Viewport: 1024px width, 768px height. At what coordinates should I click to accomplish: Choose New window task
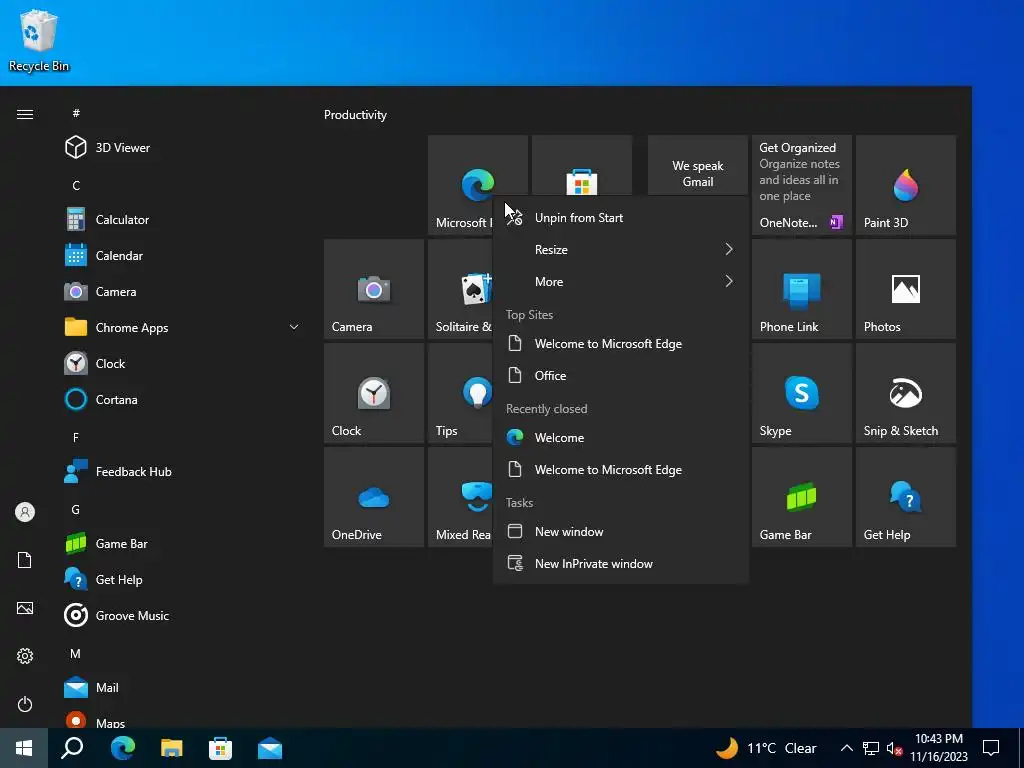pos(620,532)
